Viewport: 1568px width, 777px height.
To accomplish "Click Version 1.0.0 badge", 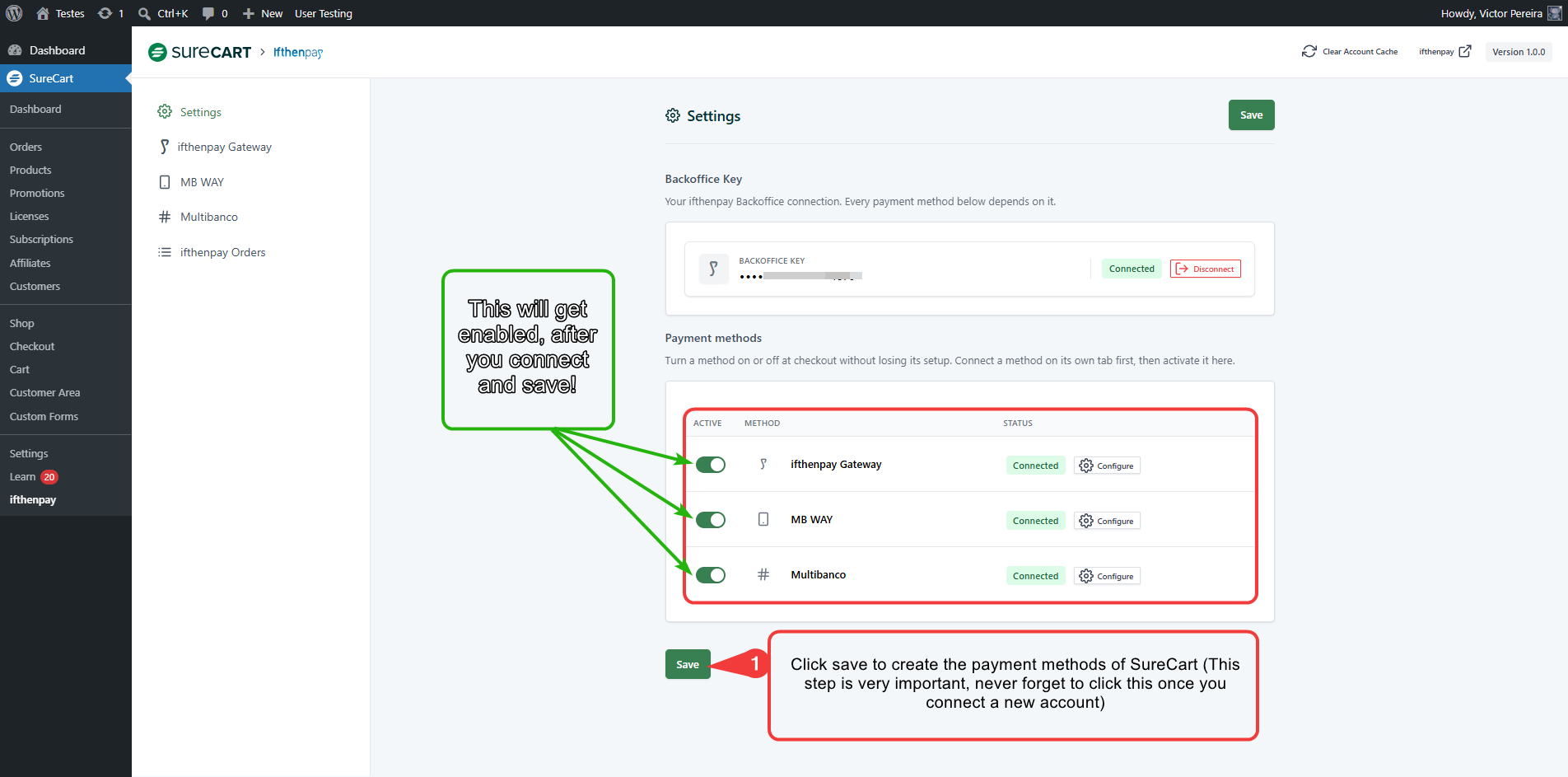I will pos(1519,51).
